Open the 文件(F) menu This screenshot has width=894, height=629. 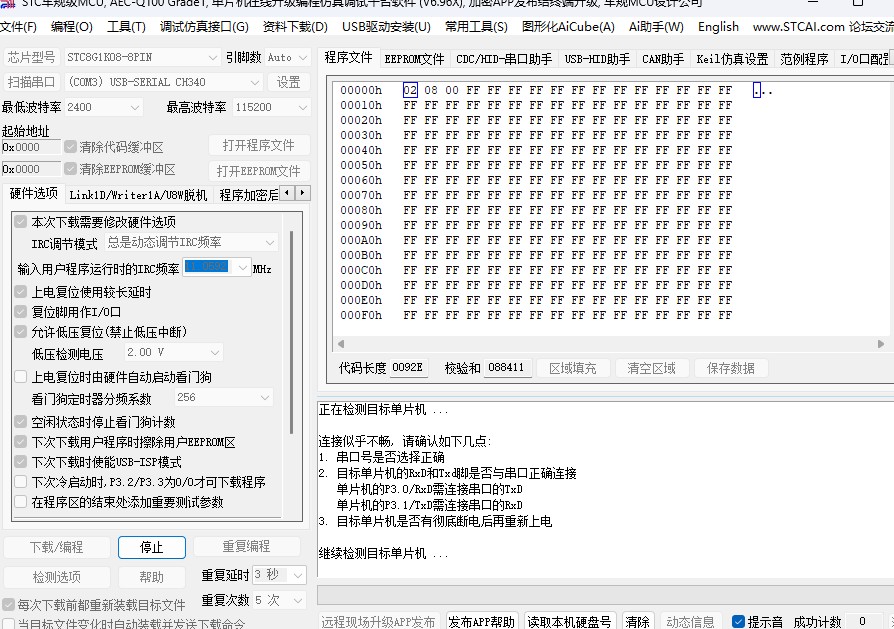click(x=18, y=26)
